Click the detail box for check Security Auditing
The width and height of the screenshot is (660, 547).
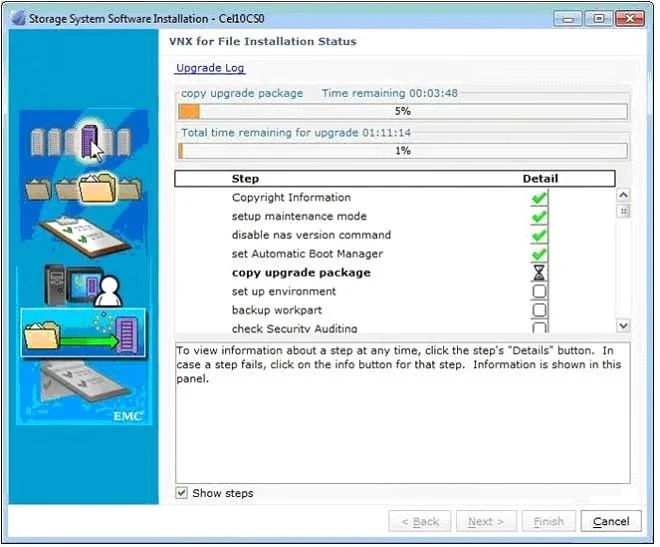[539, 328]
